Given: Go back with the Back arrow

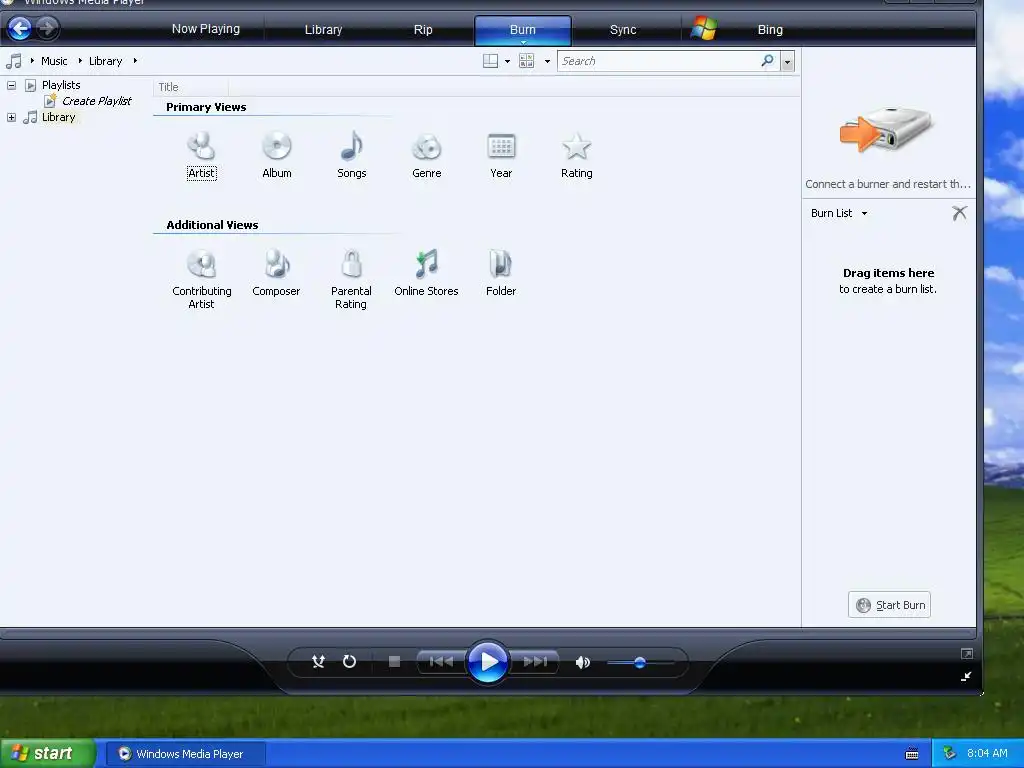Looking at the screenshot, I should tap(20, 28).
